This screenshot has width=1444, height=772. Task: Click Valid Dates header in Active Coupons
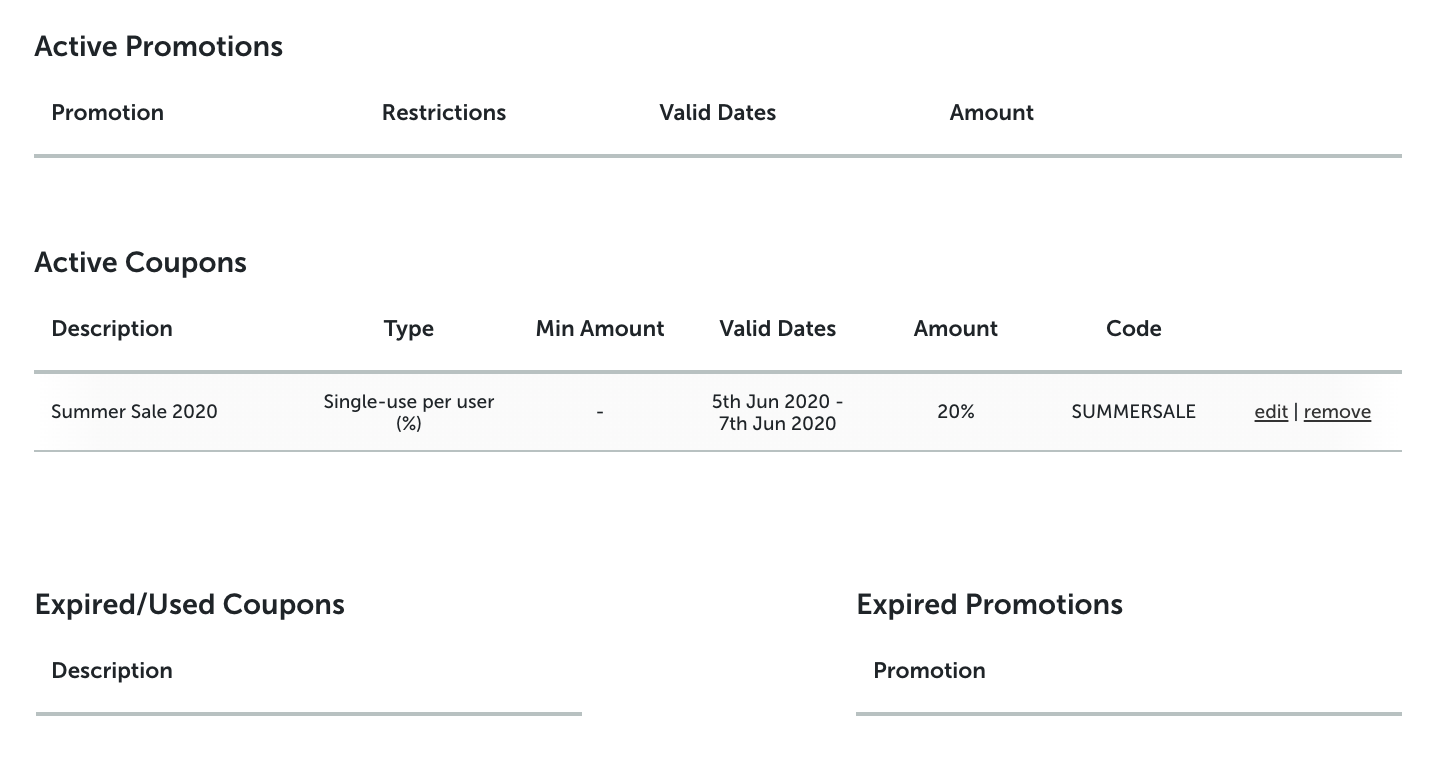[778, 329]
